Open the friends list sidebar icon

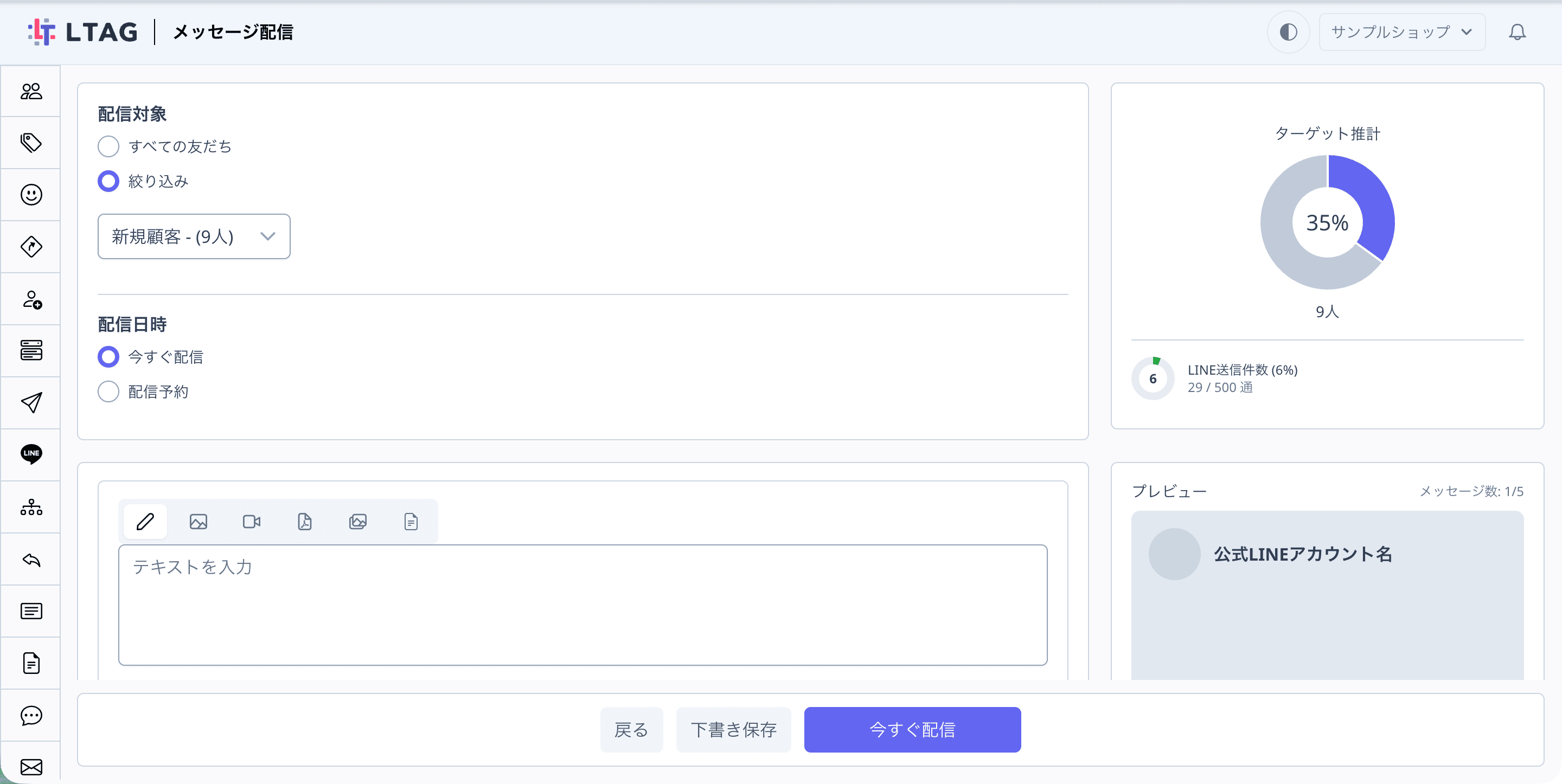click(31, 92)
